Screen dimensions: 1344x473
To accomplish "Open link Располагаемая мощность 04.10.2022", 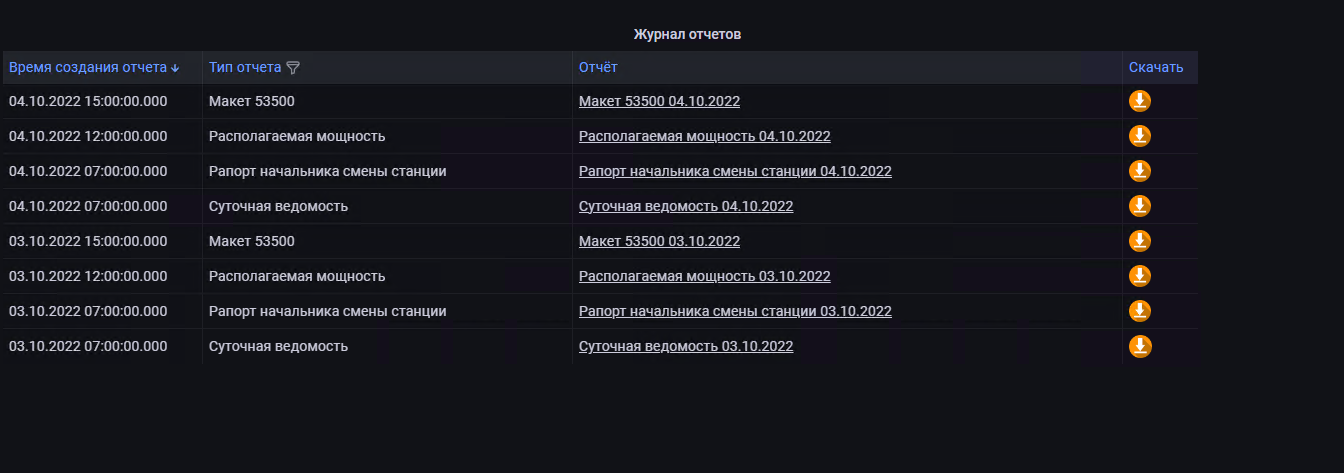I will [704, 136].
